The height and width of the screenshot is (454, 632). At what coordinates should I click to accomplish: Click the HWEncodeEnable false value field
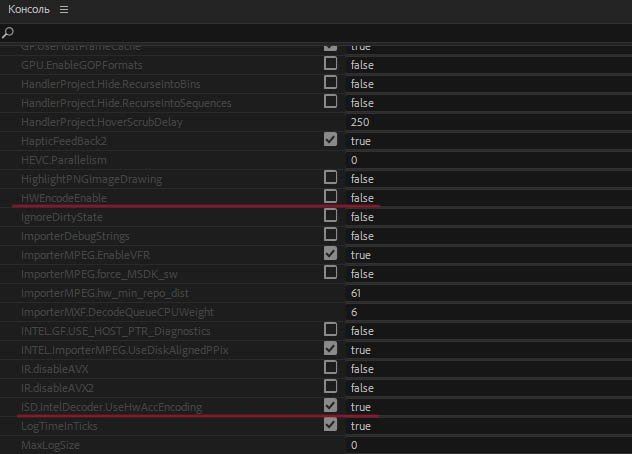pyautogui.click(x=489, y=198)
